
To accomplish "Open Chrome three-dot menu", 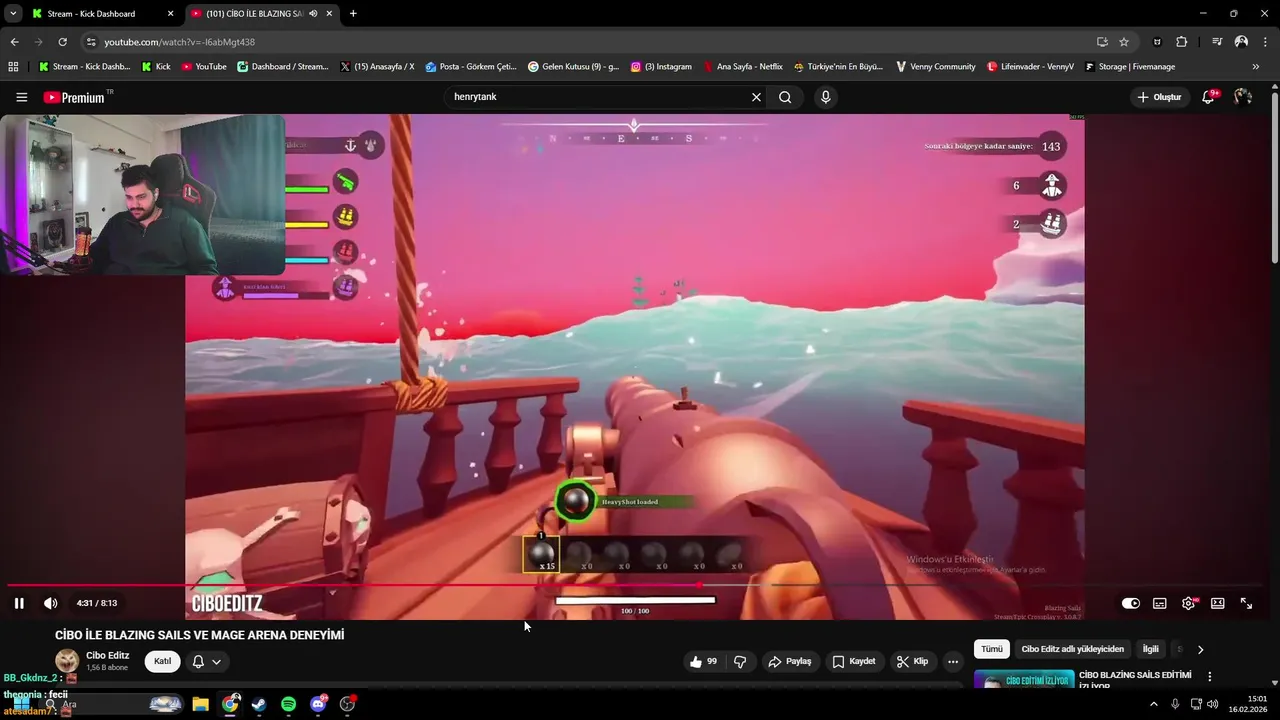I will click(x=1266, y=42).
